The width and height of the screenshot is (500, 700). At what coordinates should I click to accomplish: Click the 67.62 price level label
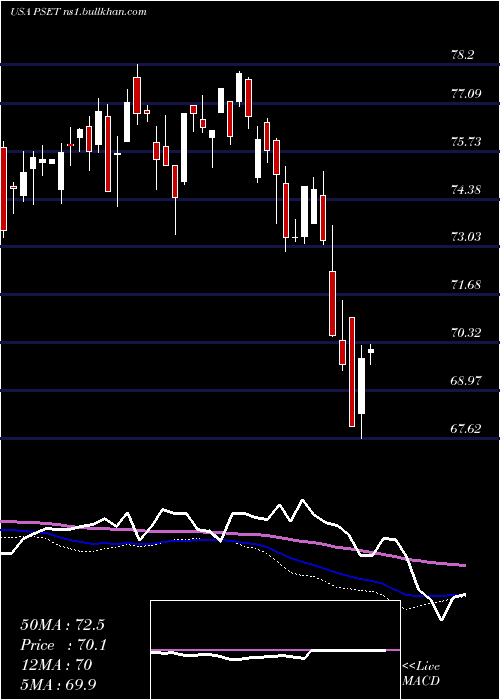[x=466, y=429]
